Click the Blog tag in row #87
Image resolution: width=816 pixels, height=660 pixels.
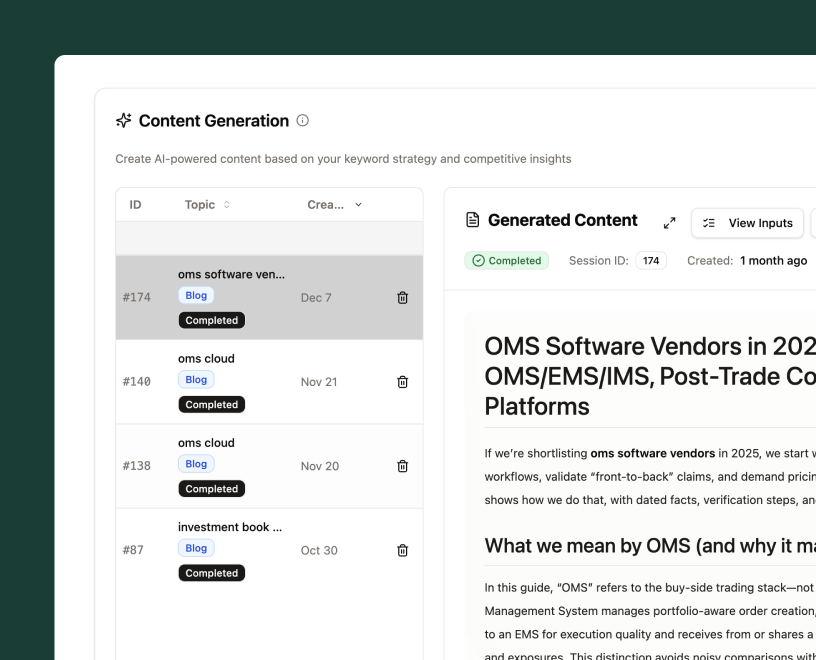196,548
